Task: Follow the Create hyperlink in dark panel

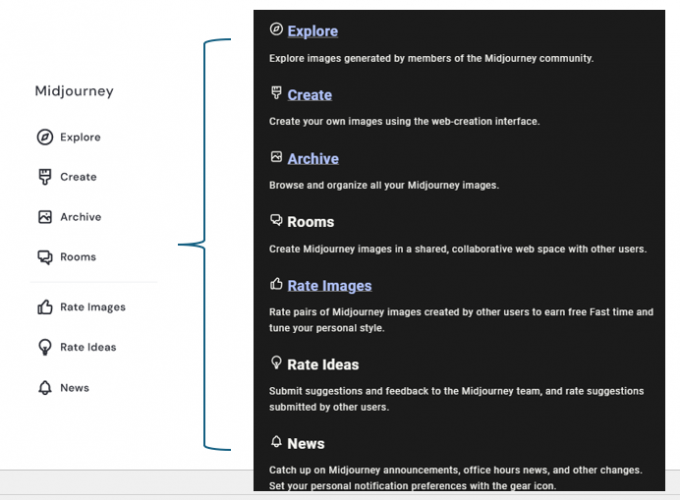Action: click(310, 95)
